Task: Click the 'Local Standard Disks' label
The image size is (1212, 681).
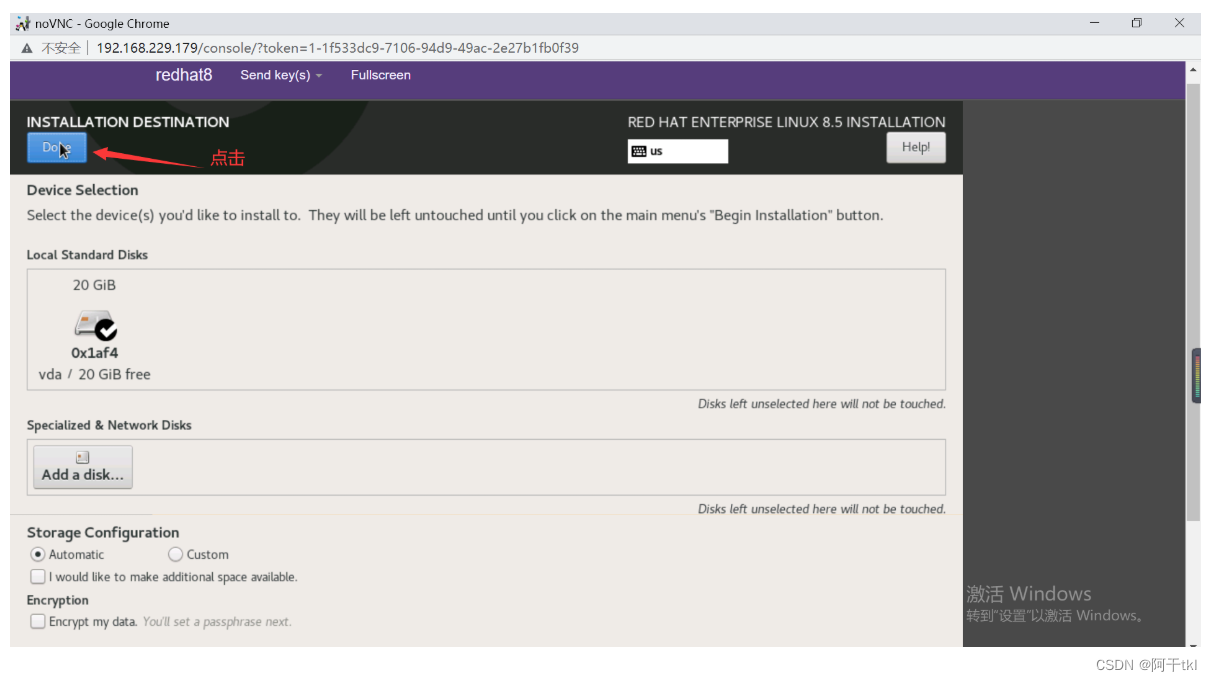Action: (x=87, y=255)
